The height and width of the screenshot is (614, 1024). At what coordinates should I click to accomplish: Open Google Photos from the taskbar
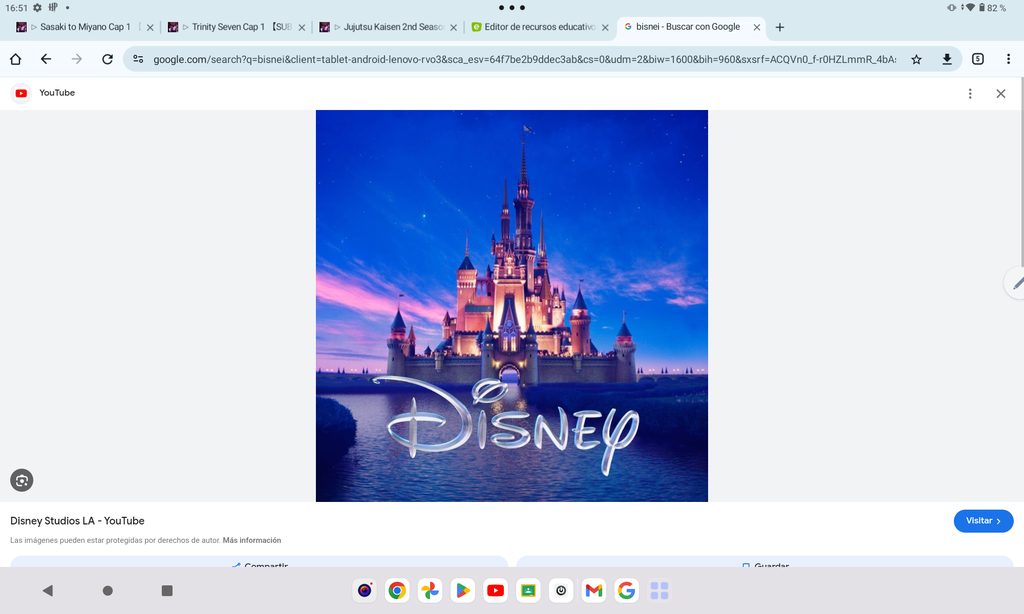click(x=430, y=590)
